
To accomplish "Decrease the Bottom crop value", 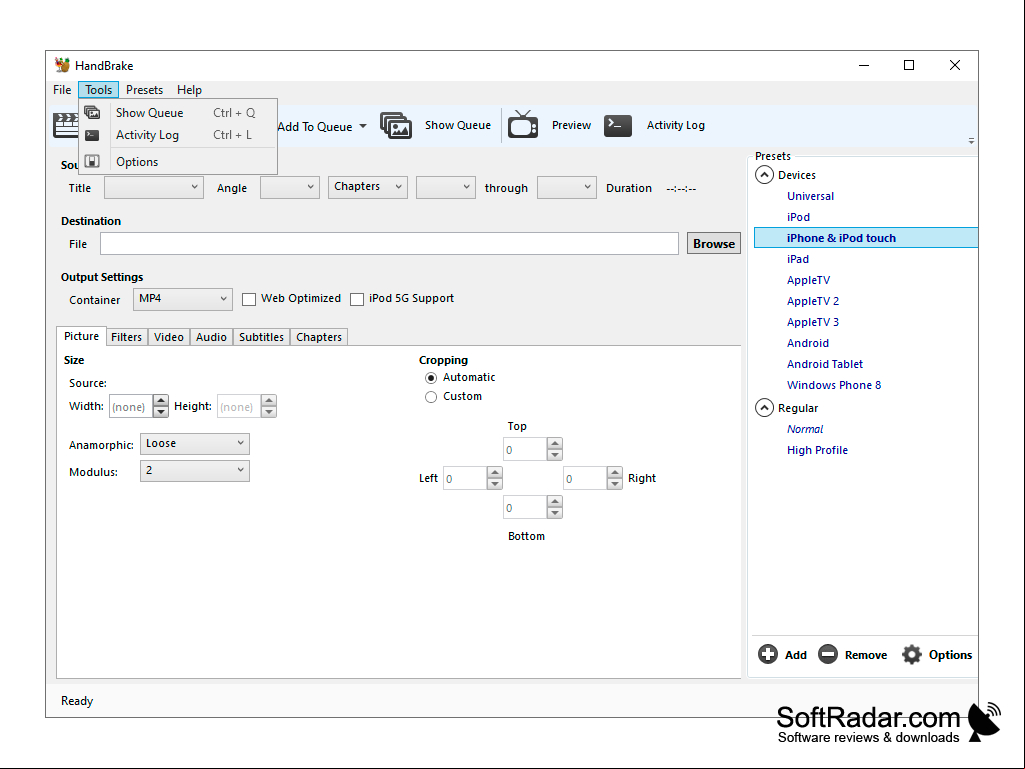I will (554, 513).
